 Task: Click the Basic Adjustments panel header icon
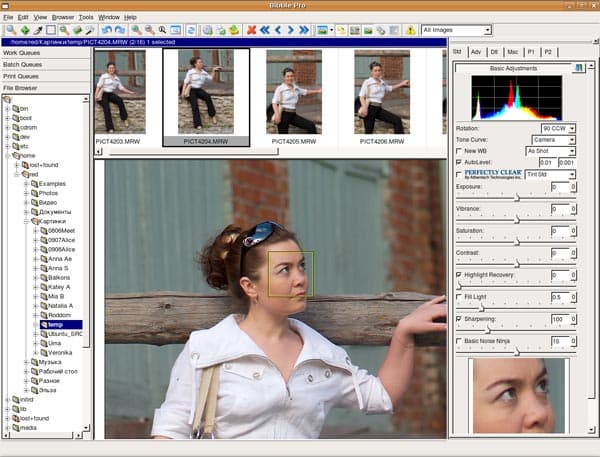[578, 68]
